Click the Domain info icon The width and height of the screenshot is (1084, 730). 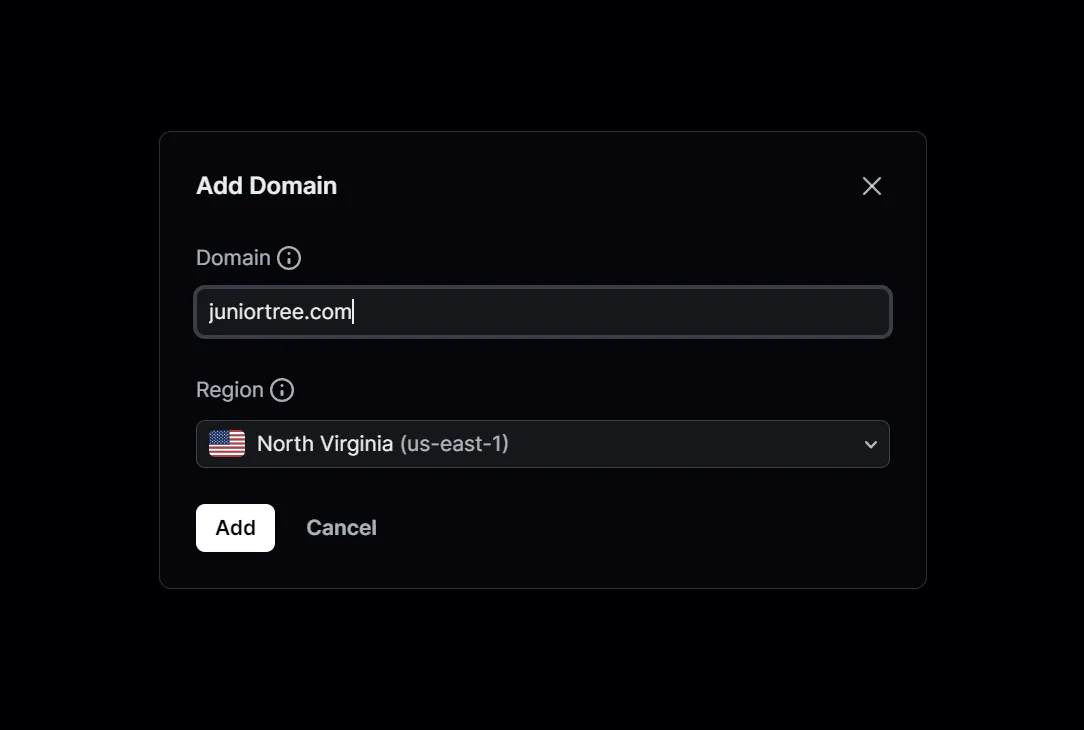tap(289, 258)
